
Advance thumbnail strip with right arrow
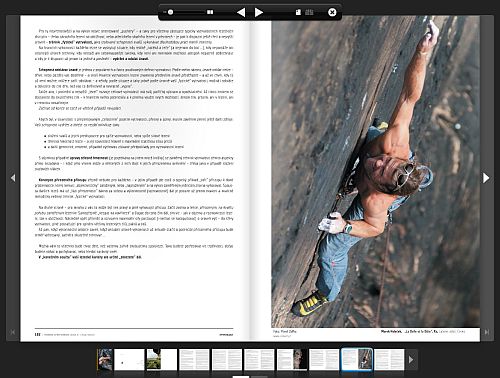[411, 360]
